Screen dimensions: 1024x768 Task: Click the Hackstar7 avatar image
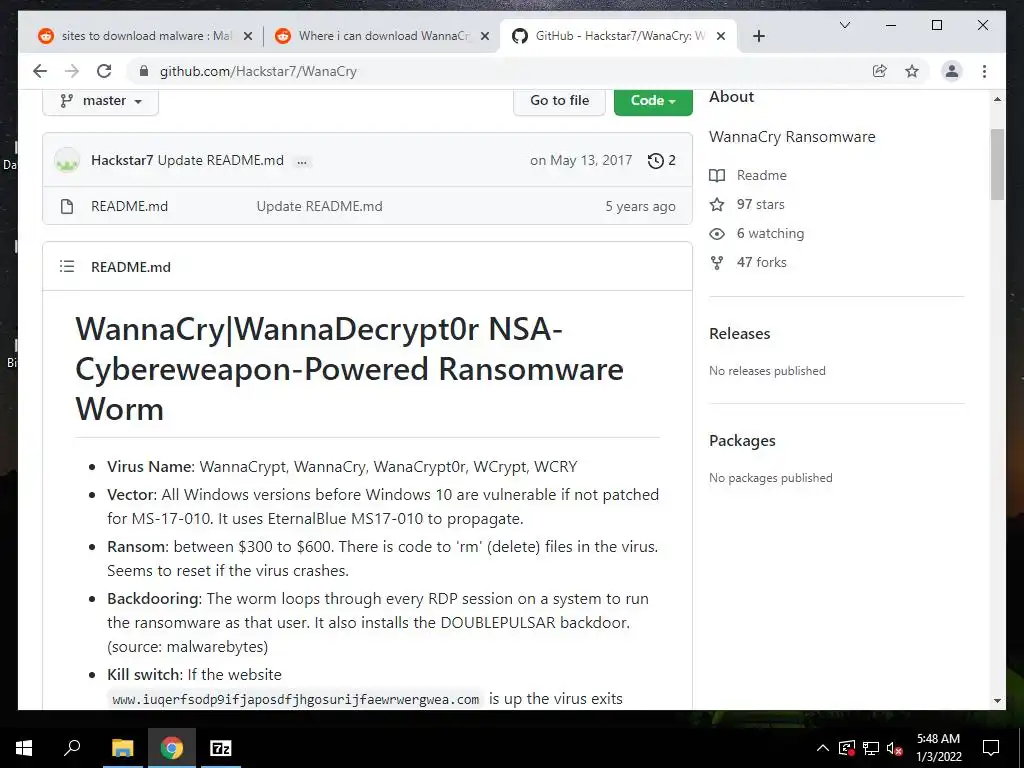[x=67, y=160]
